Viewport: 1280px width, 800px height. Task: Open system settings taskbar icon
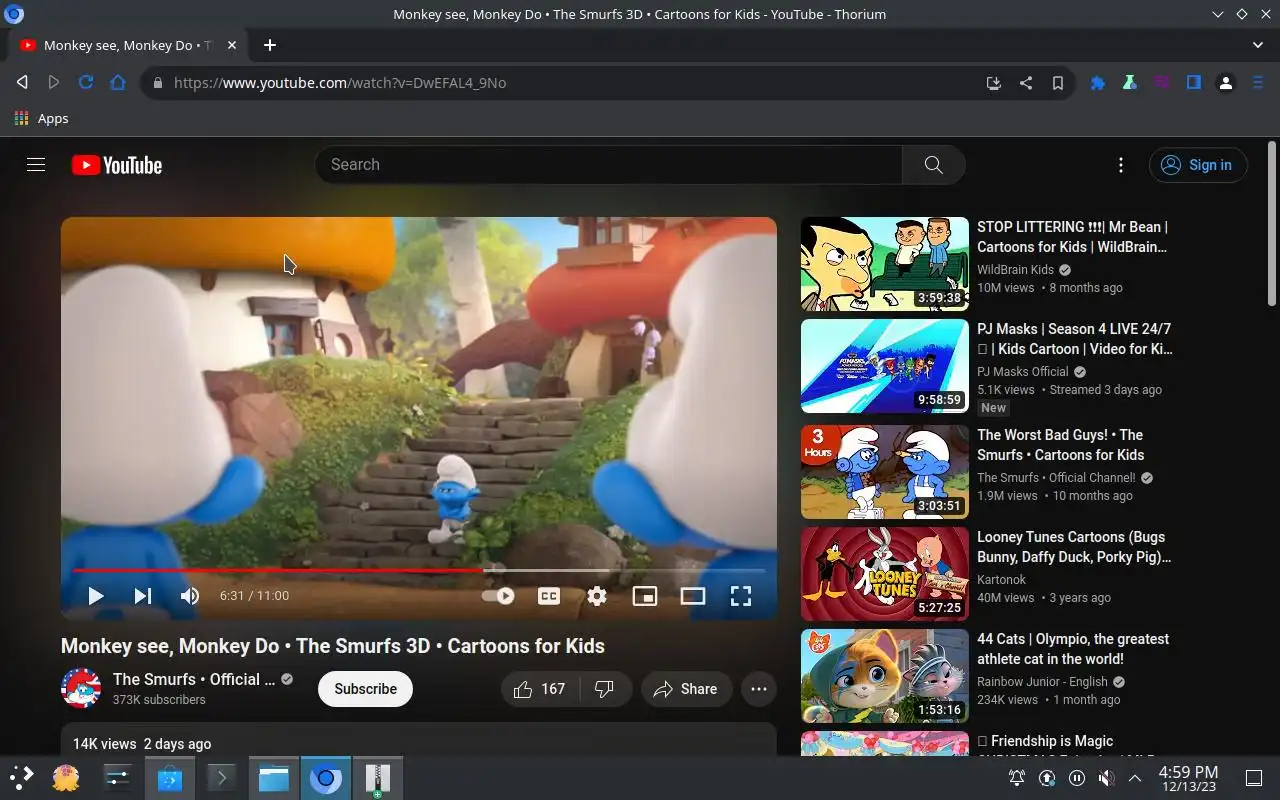pyautogui.click(x=118, y=778)
